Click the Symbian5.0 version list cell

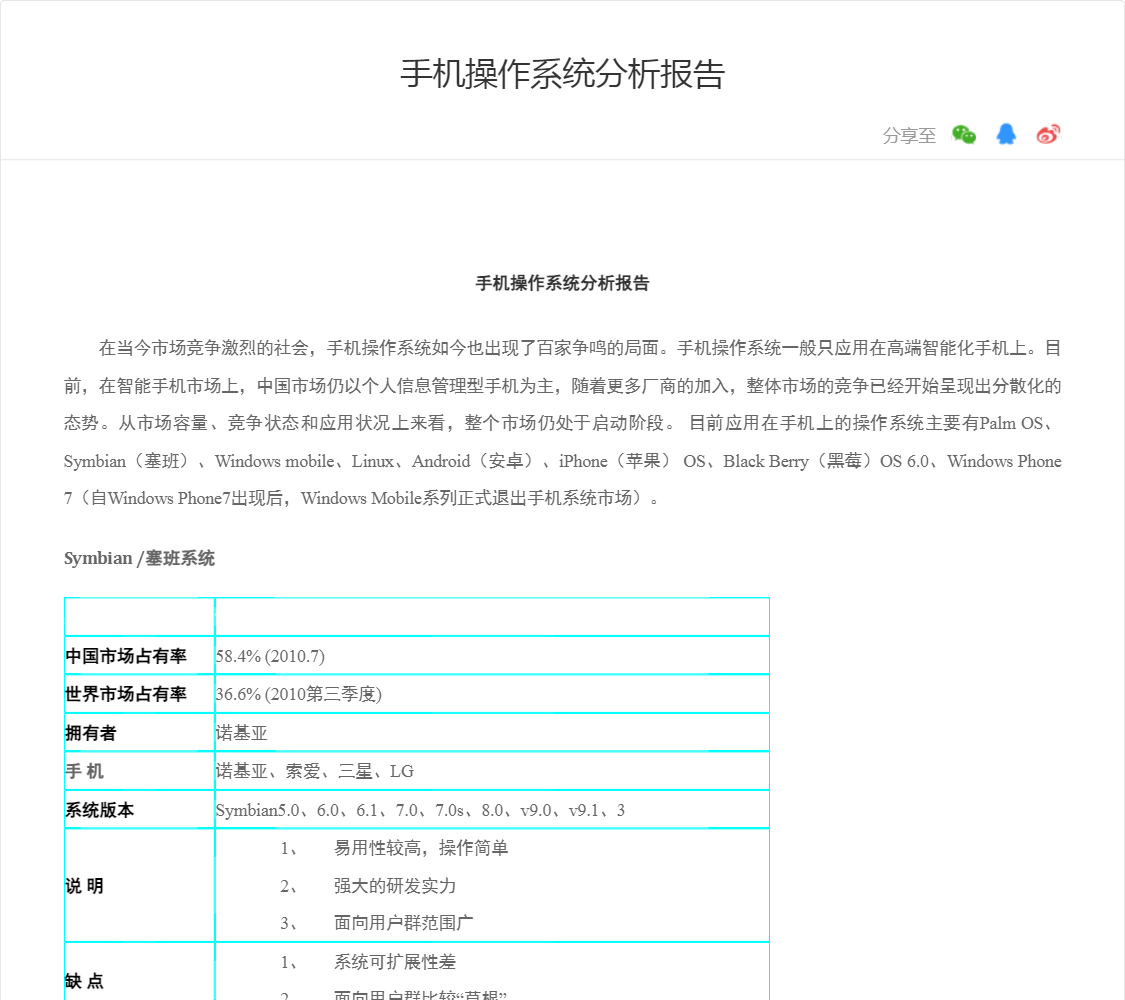(492, 810)
